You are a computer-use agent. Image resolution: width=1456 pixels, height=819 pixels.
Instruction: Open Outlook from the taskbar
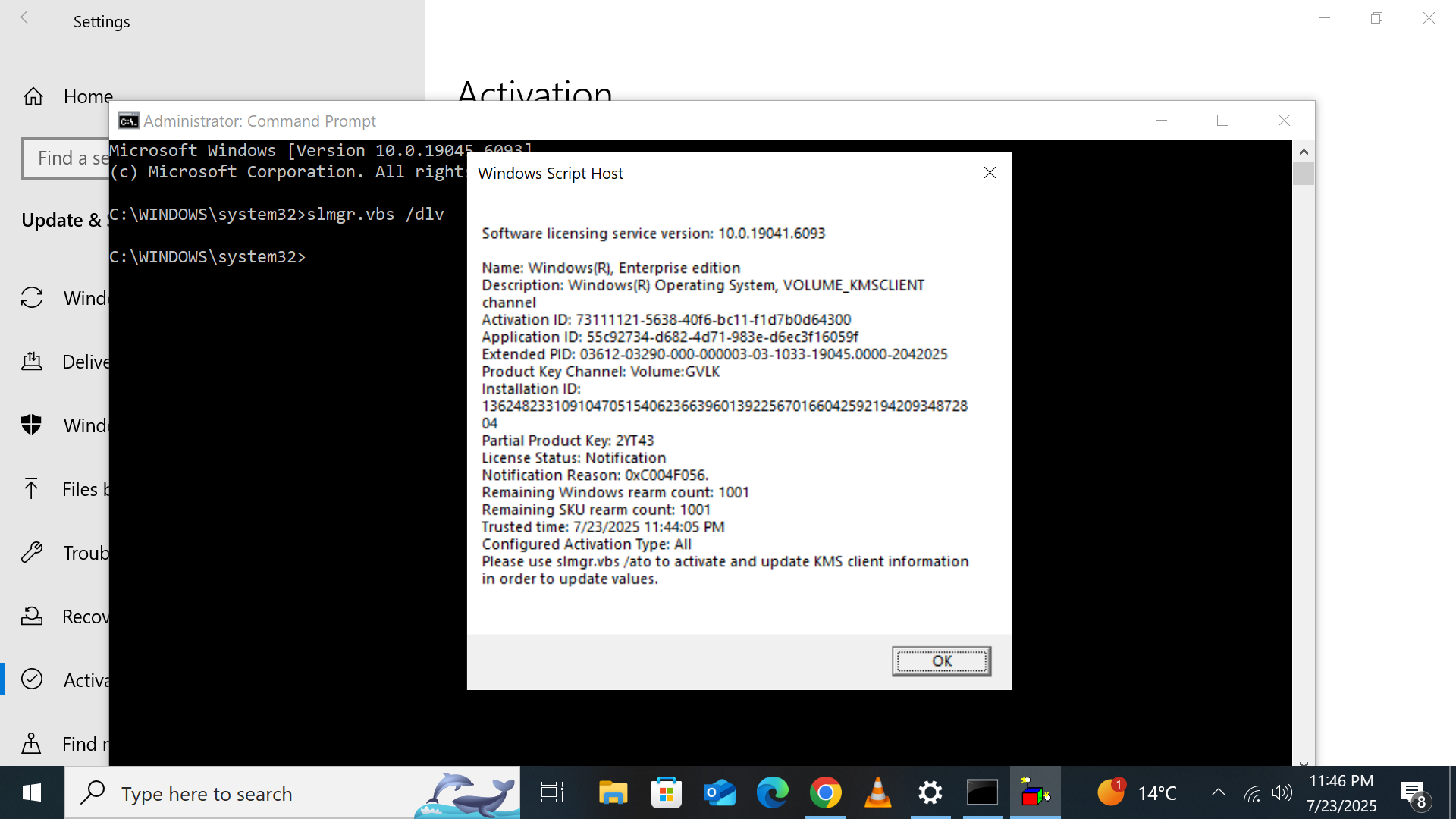[x=719, y=793]
